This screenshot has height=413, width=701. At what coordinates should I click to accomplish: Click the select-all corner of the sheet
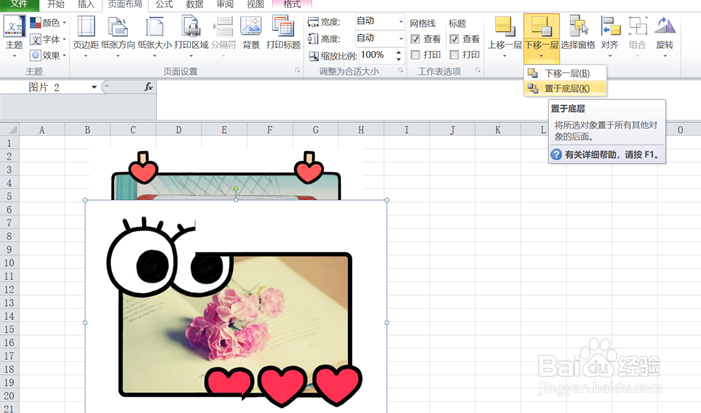(10, 130)
